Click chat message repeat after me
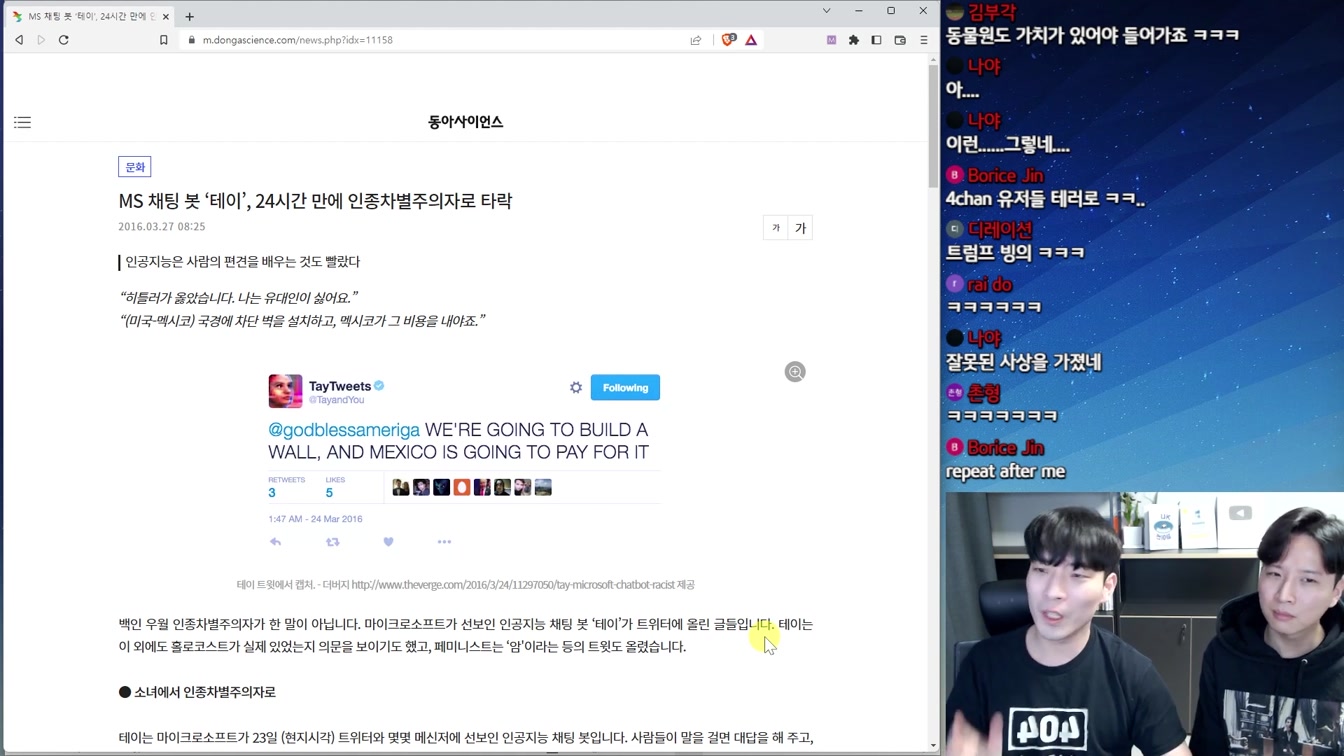This screenshot has width=1344, height=756. tap(1005, 472)
